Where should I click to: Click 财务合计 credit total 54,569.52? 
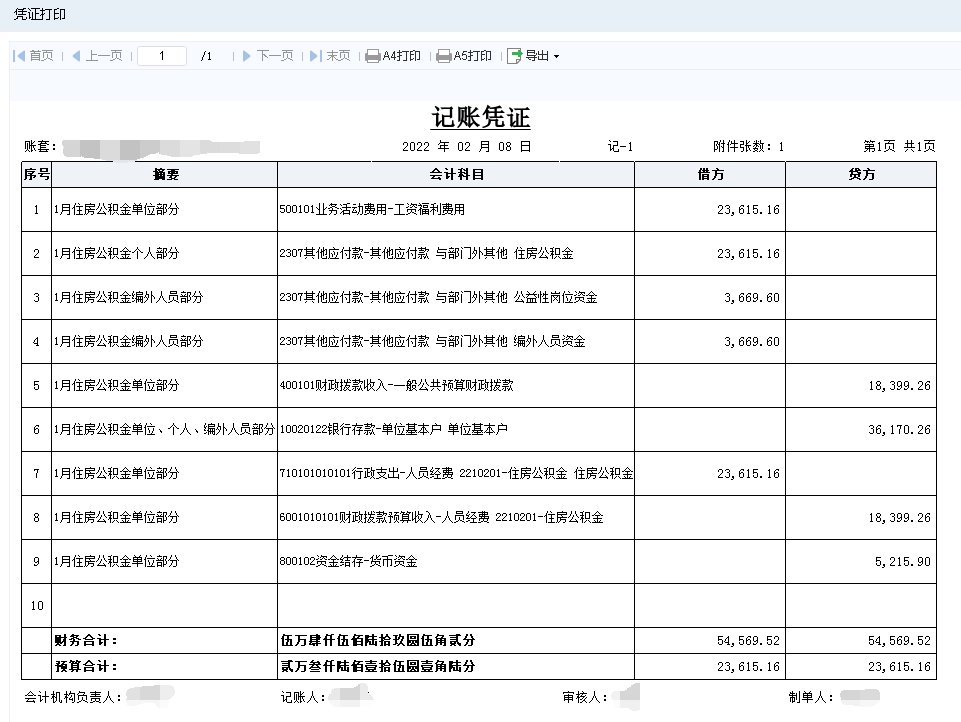click(x=899, y=640)
